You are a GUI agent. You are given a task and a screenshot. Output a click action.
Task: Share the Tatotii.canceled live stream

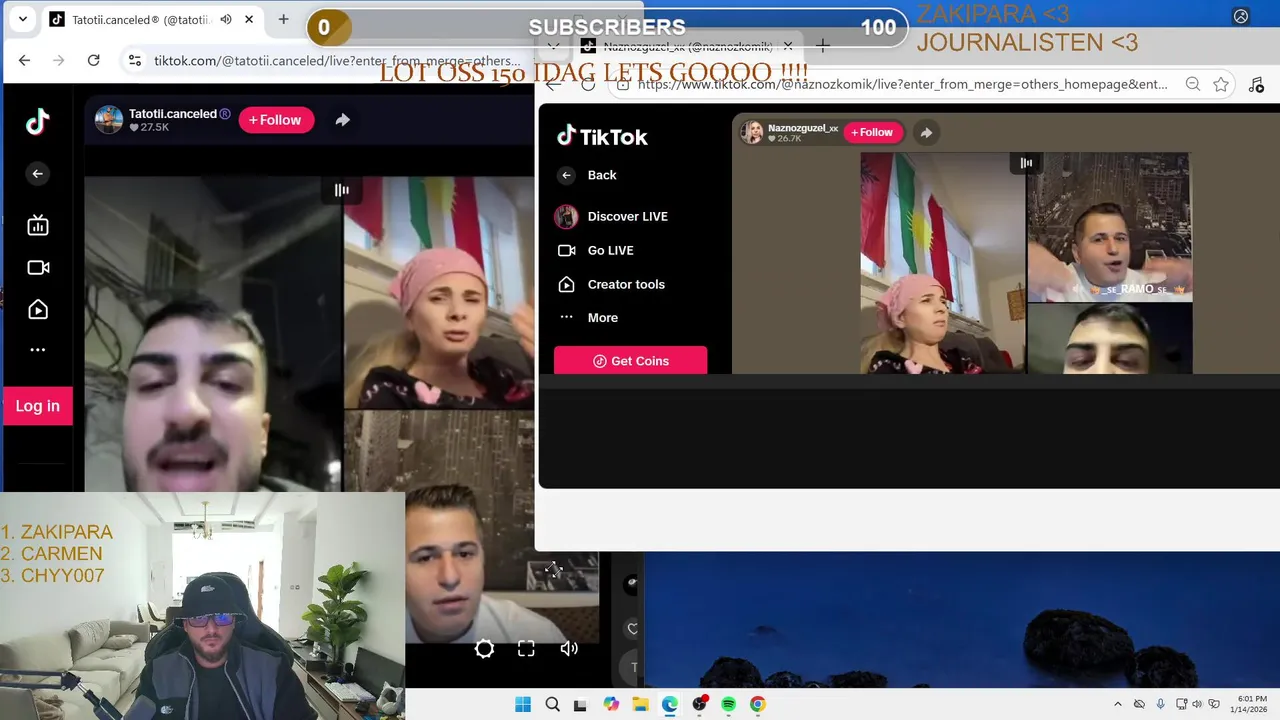[342, 120]
